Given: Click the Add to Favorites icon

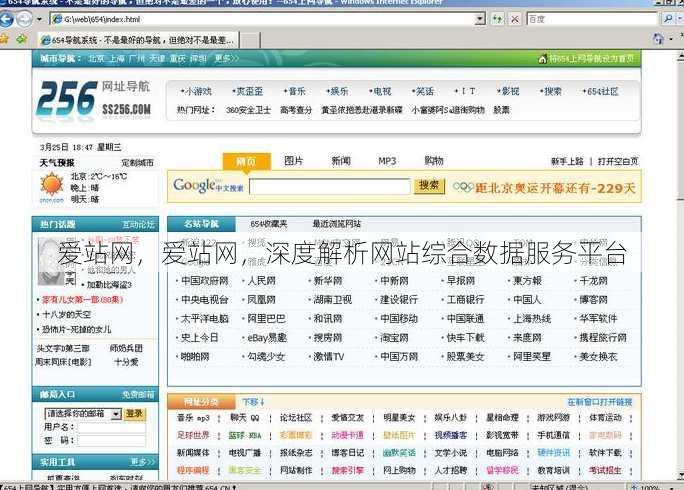Looking at the screenshot, I should coord(21,39).
